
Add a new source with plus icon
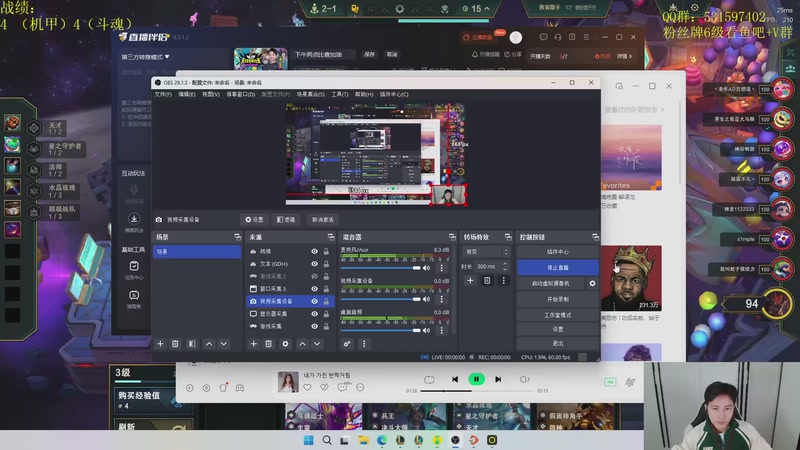(x=254, y=344)
